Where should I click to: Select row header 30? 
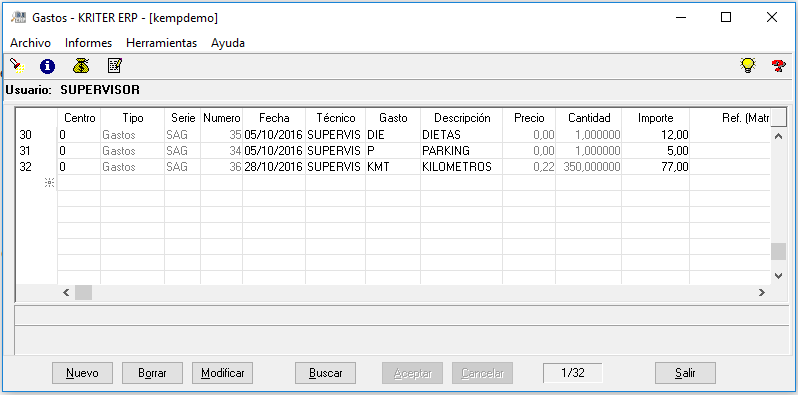37,135
